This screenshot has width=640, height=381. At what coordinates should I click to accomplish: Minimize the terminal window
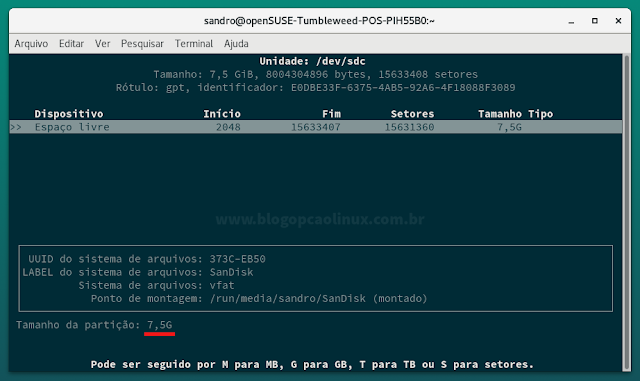571,21
